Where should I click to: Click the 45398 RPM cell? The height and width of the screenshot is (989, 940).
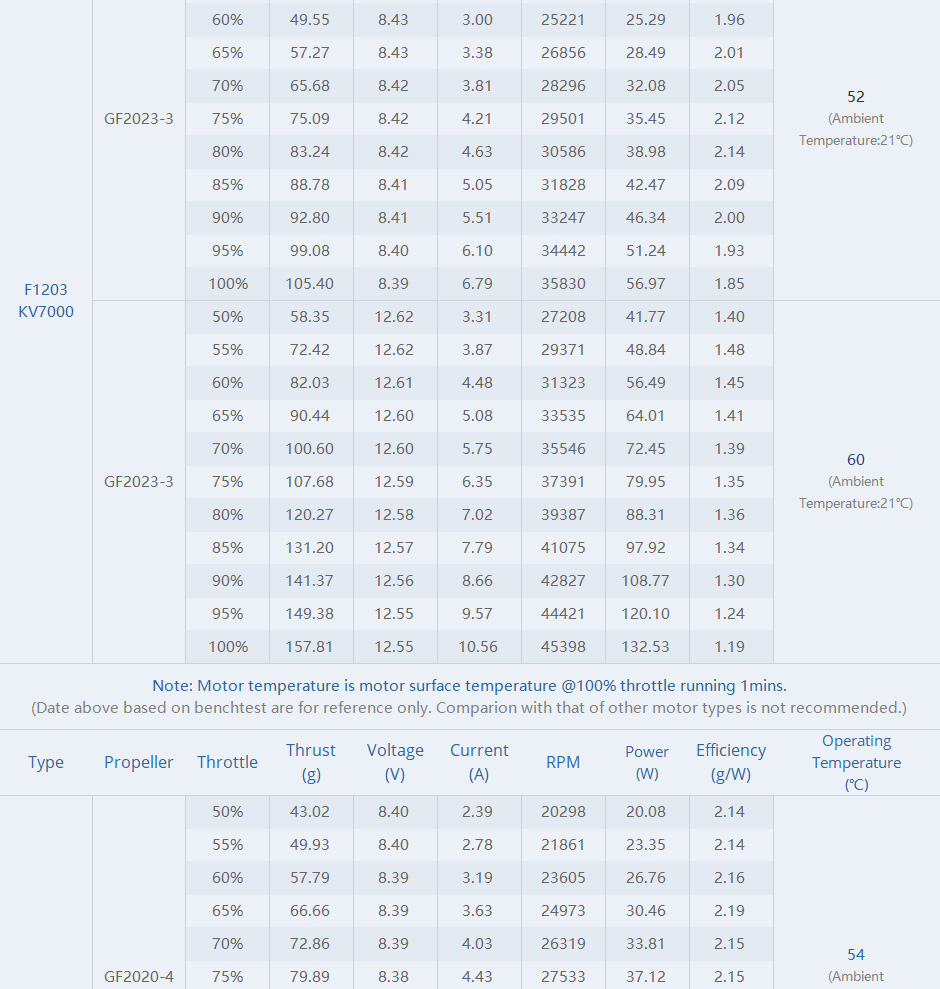point(563,647)
